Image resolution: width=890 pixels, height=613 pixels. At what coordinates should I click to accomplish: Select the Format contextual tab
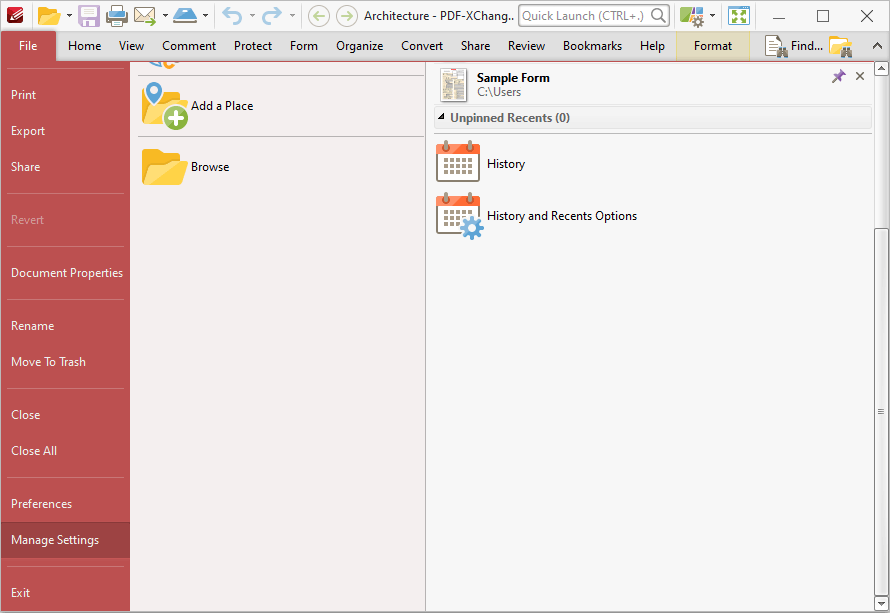(x=713, y=46)
